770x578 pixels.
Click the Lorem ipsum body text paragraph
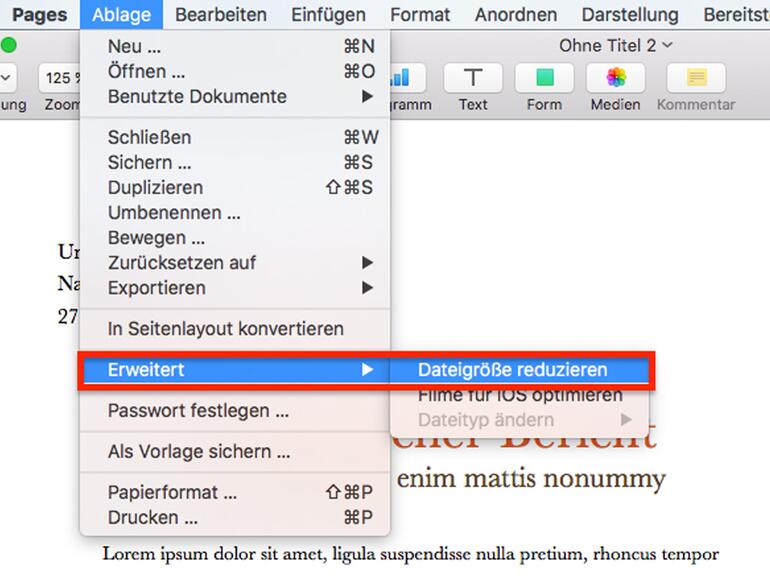click(x=410, y=554)
